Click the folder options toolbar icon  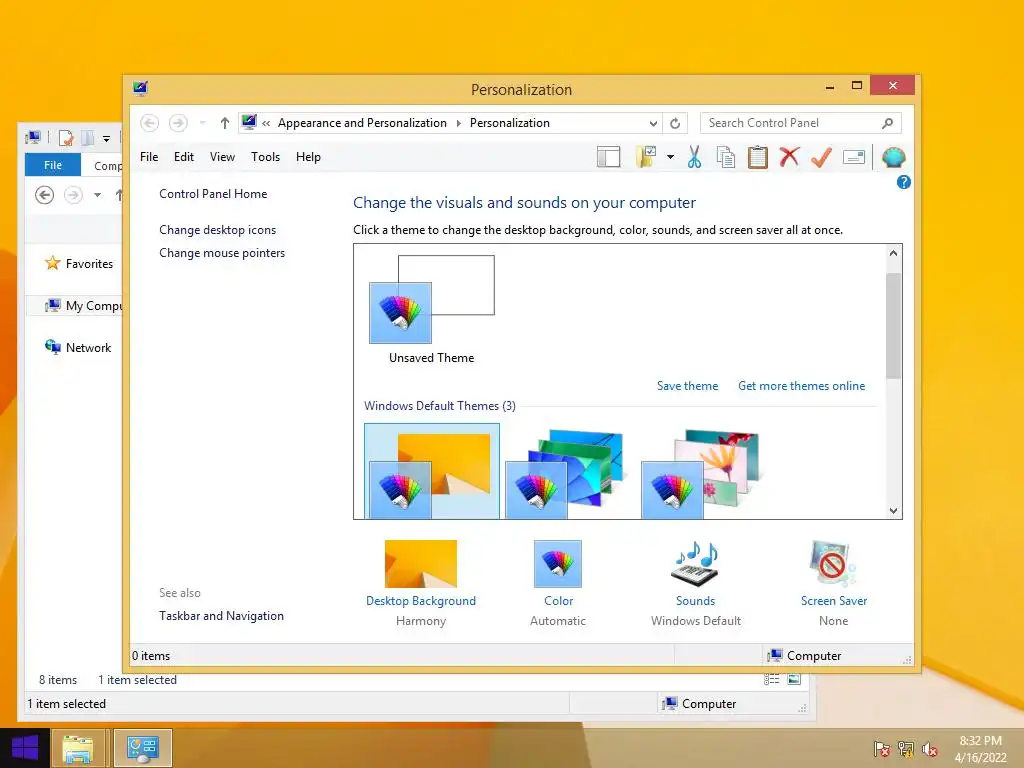[x=646, y=157]
